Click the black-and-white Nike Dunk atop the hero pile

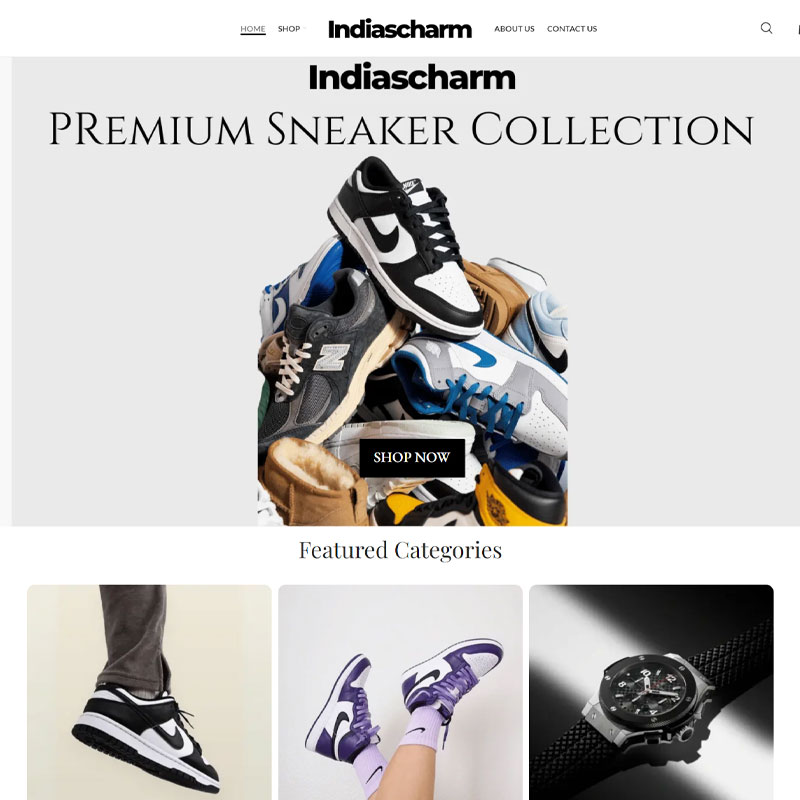[x=405, y=246]
